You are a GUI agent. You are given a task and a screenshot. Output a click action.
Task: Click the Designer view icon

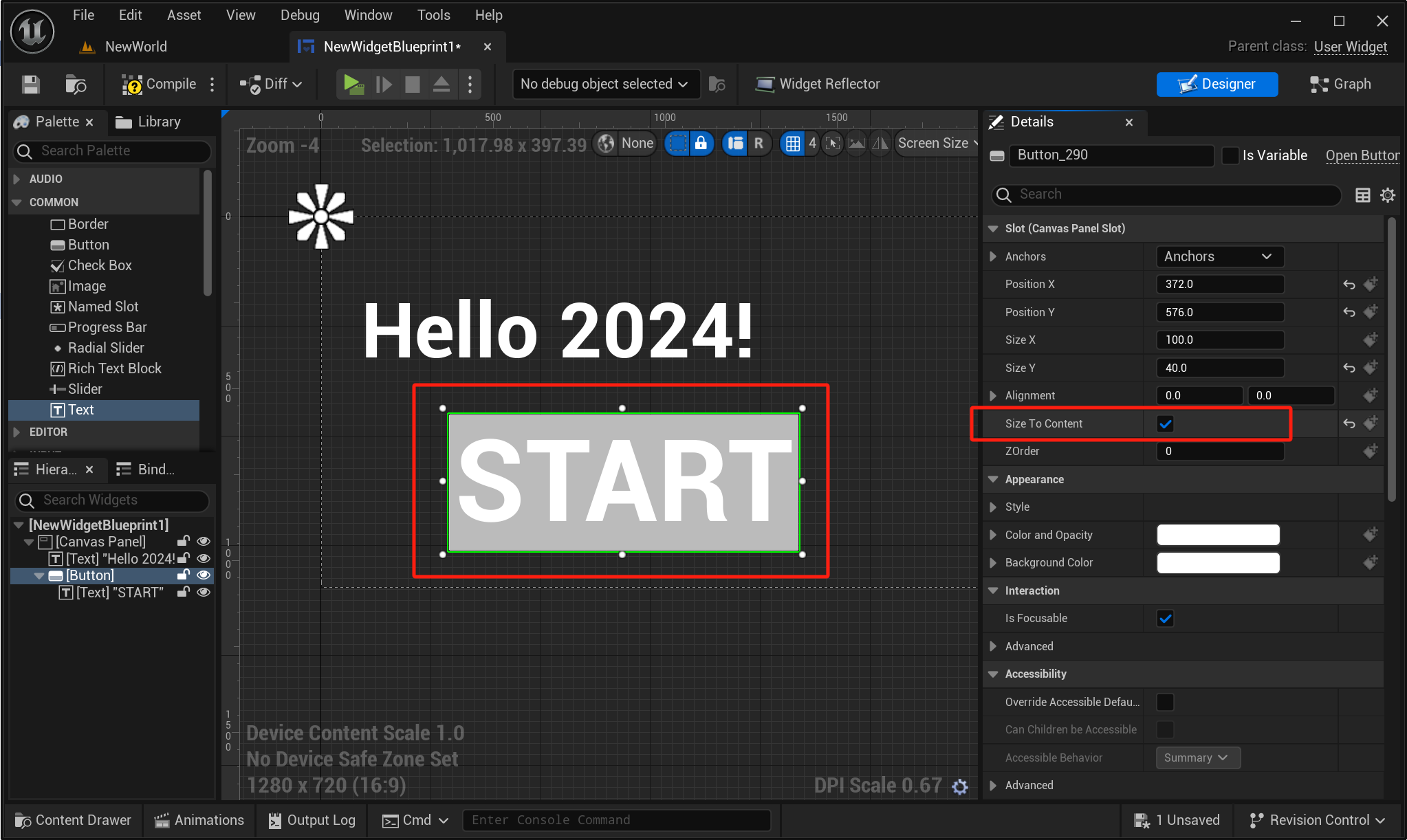(x=1218, y=84)
